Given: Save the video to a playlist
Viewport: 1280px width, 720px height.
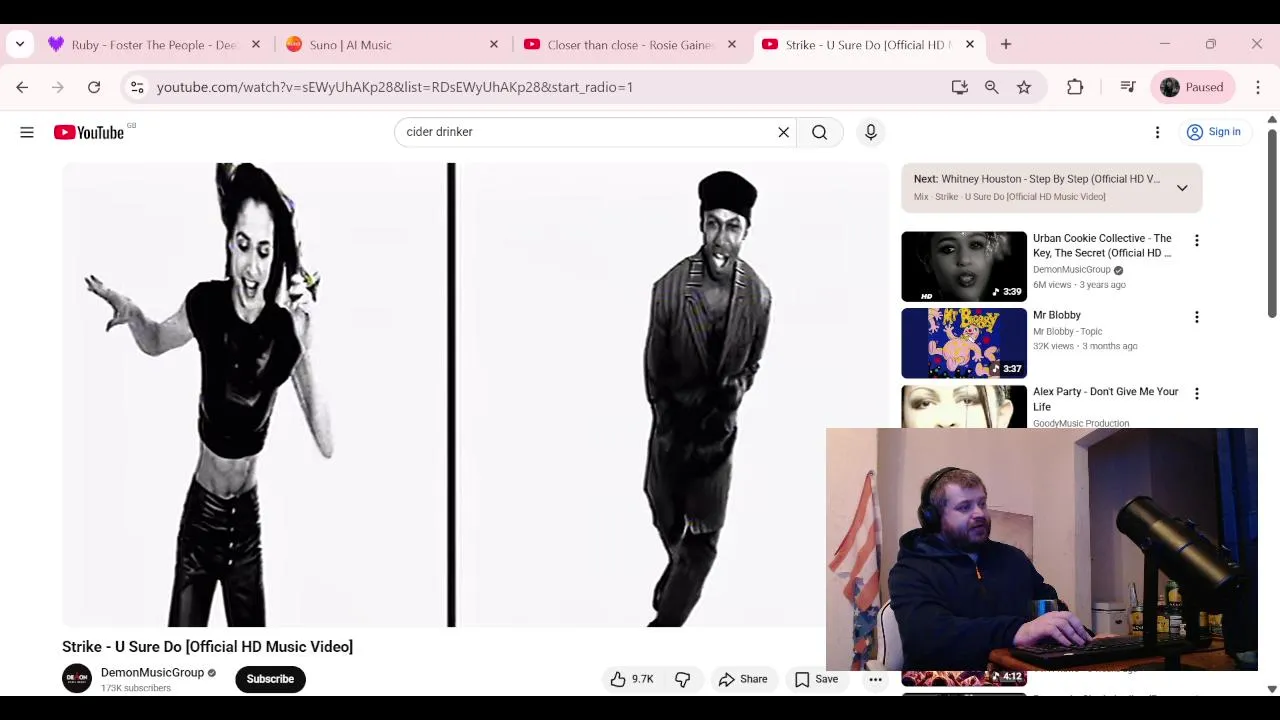Looking at the screenshot, I should click(x=816, y=679).
